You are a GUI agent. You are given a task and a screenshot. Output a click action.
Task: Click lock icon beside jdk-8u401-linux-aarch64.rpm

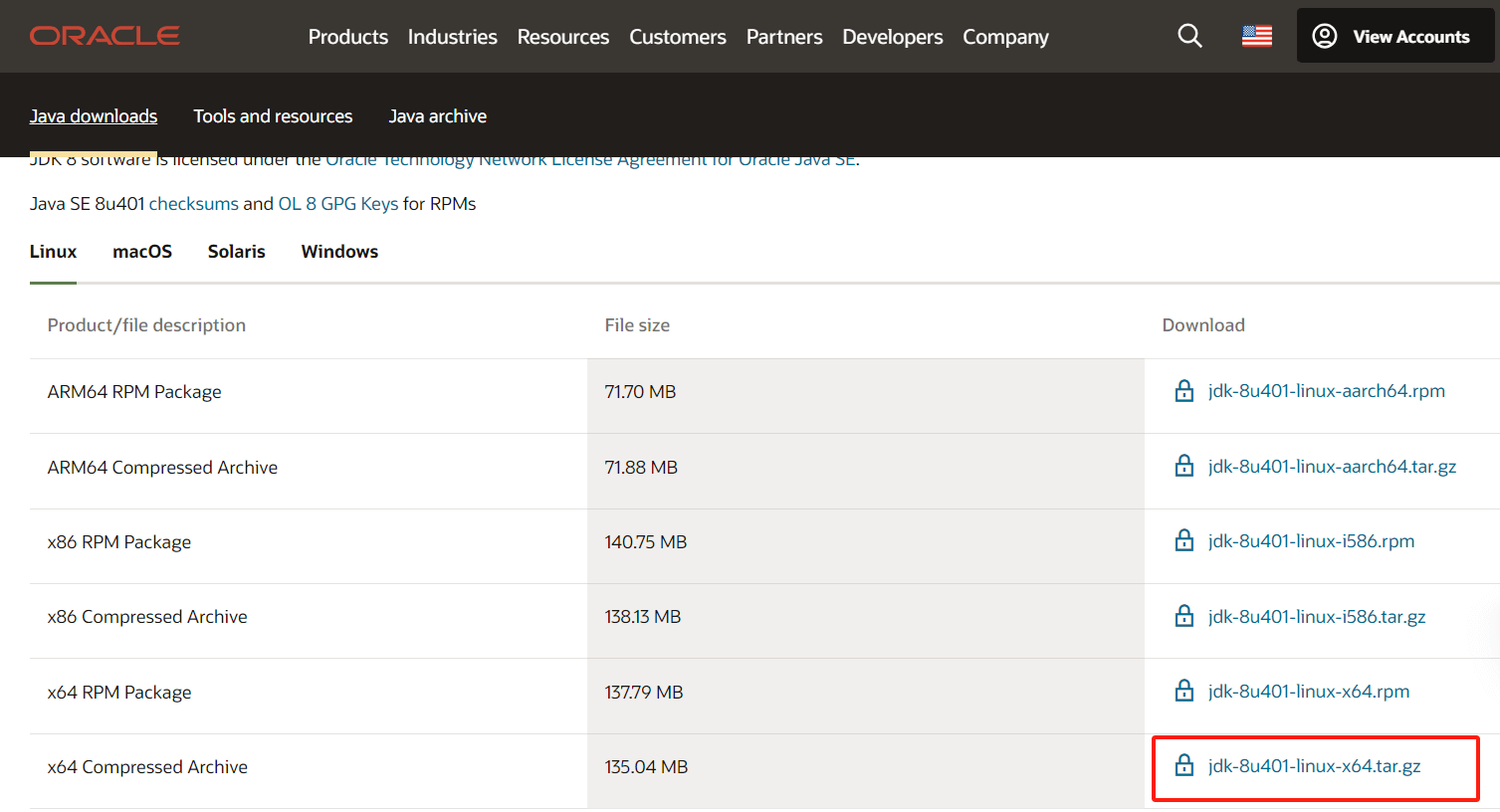point(1184,391)
